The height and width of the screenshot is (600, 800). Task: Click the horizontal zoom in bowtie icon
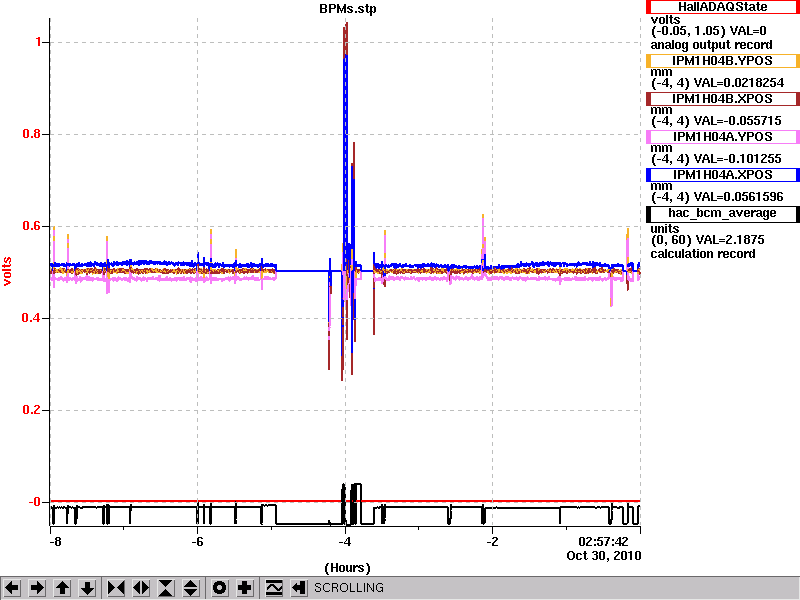[x=116, y=588]
